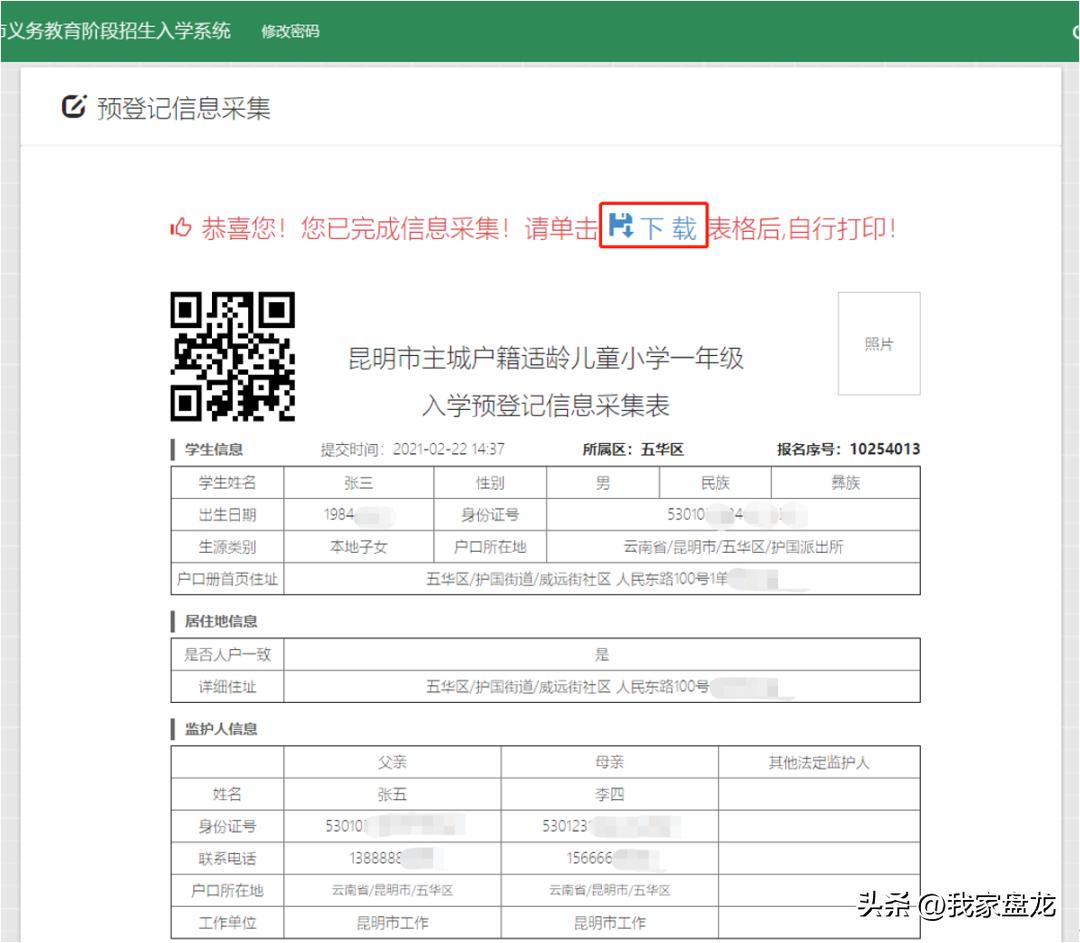Click the 照片 photo placeholder box

pyautogui.click(x=879, y=343)
